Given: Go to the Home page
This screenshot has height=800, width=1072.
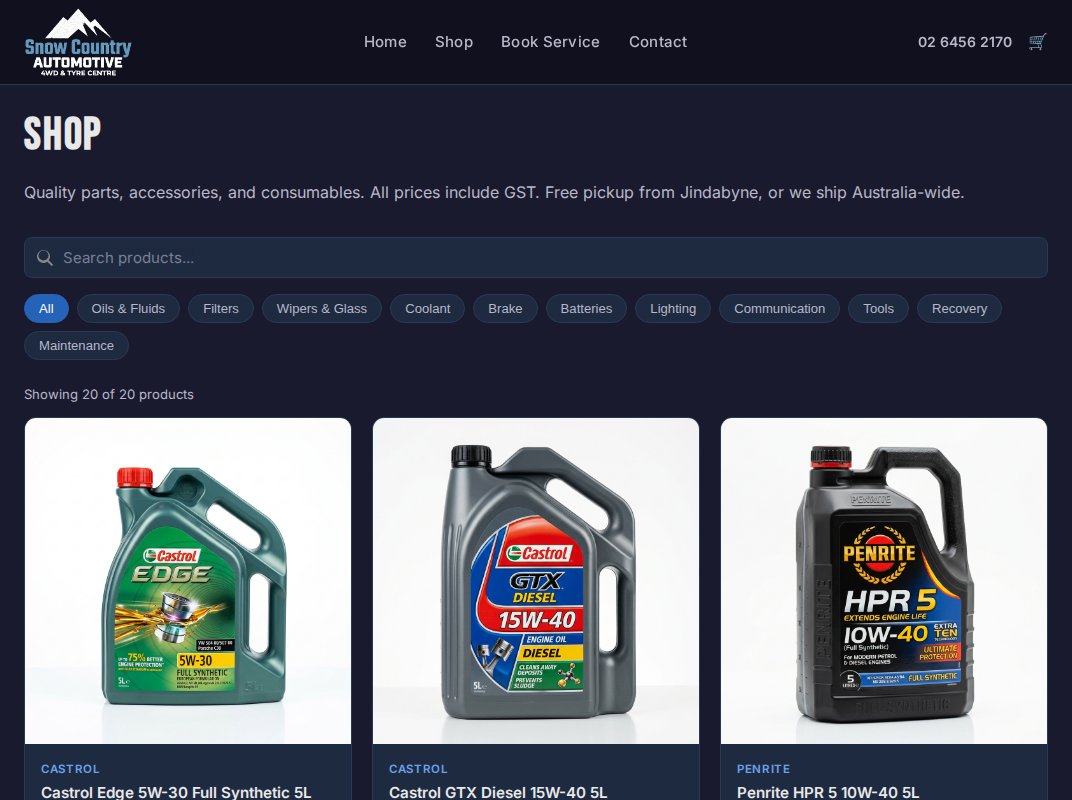Looking at the screenshot, I should (x=385, y=42).
